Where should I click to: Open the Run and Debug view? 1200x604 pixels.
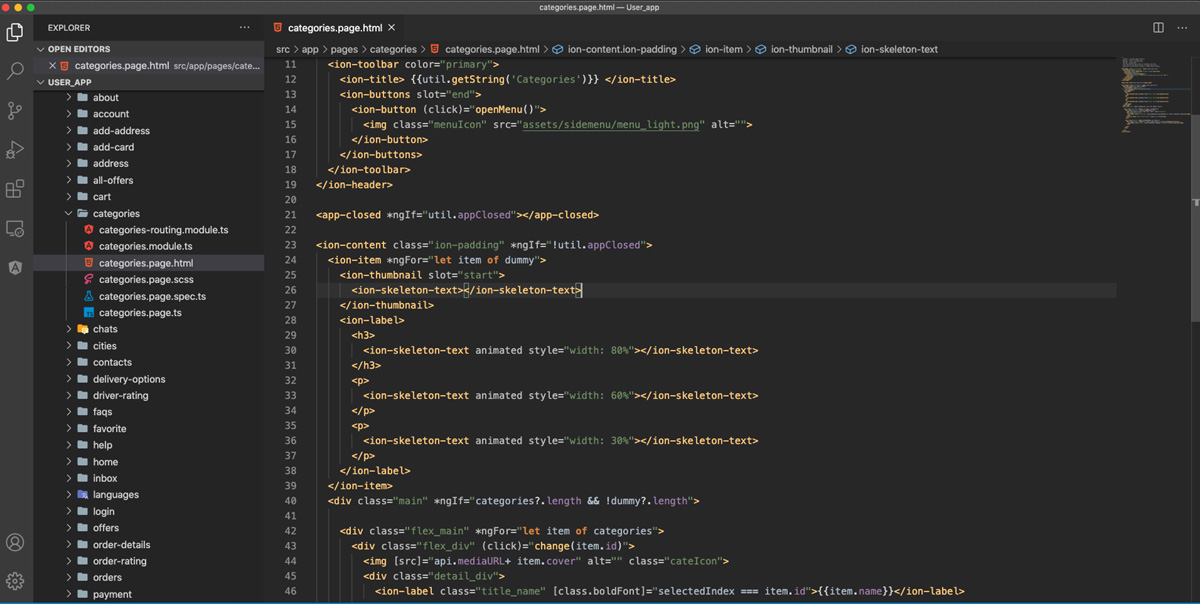pyautogui.click(x=15, y=150)
